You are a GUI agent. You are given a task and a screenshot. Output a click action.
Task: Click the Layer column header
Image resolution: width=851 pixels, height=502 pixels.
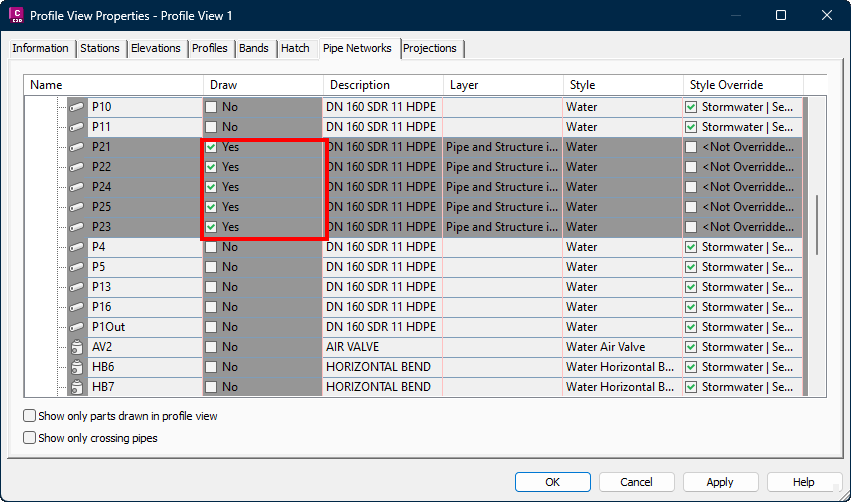(503, 85)
